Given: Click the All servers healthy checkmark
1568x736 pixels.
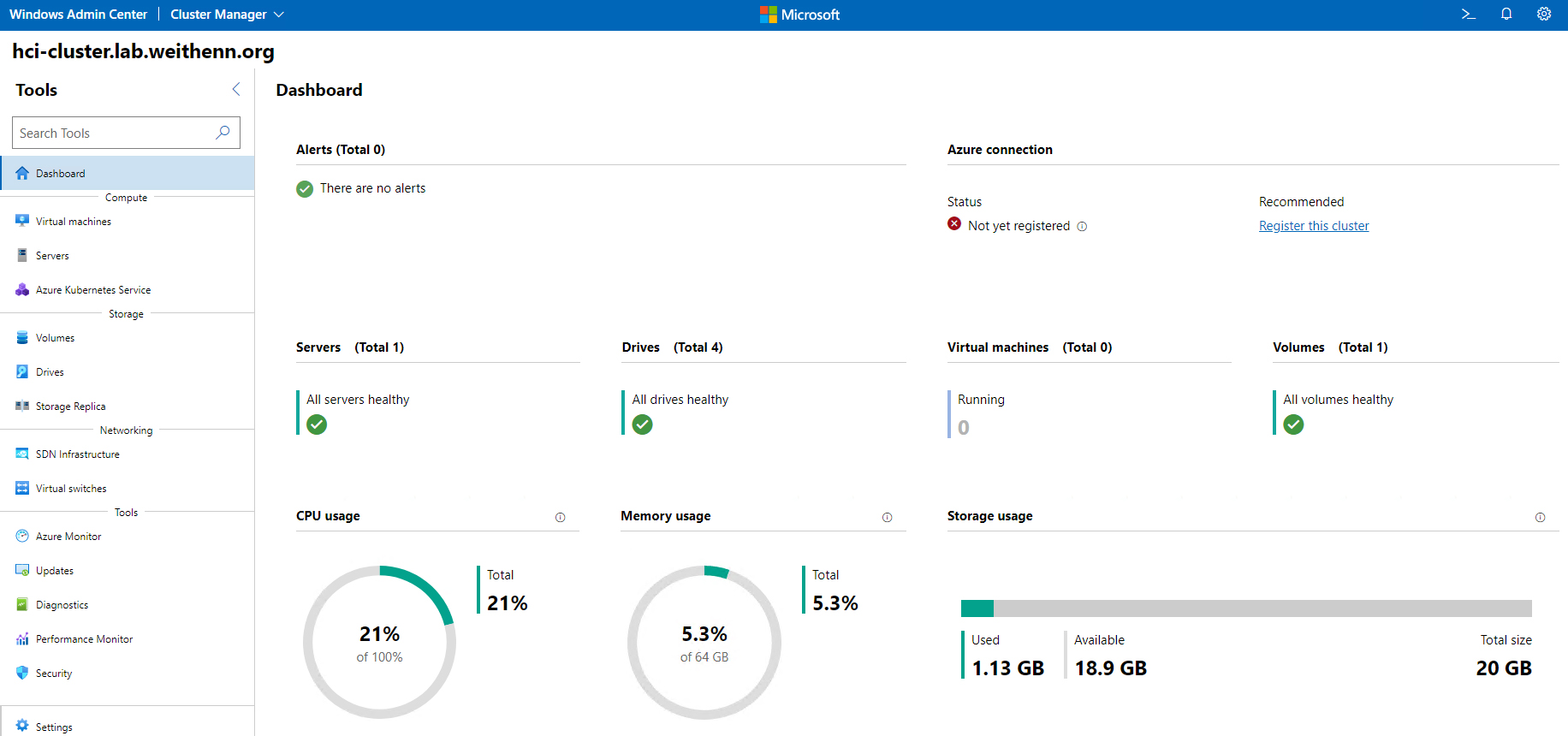Looking at the screenshot, I should click(x=317, y=424).
